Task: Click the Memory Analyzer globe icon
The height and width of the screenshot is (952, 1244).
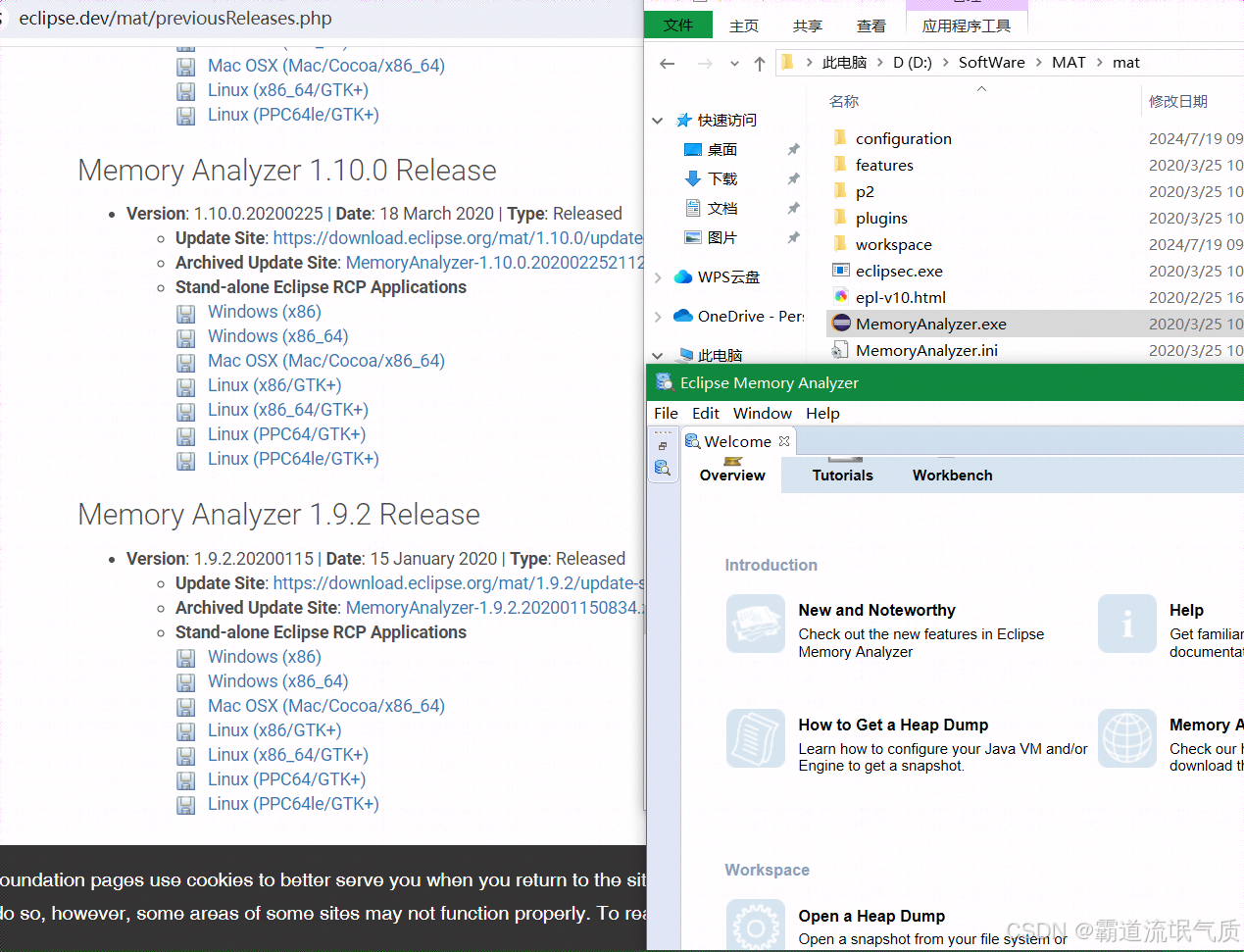Action: (1126, 738)
